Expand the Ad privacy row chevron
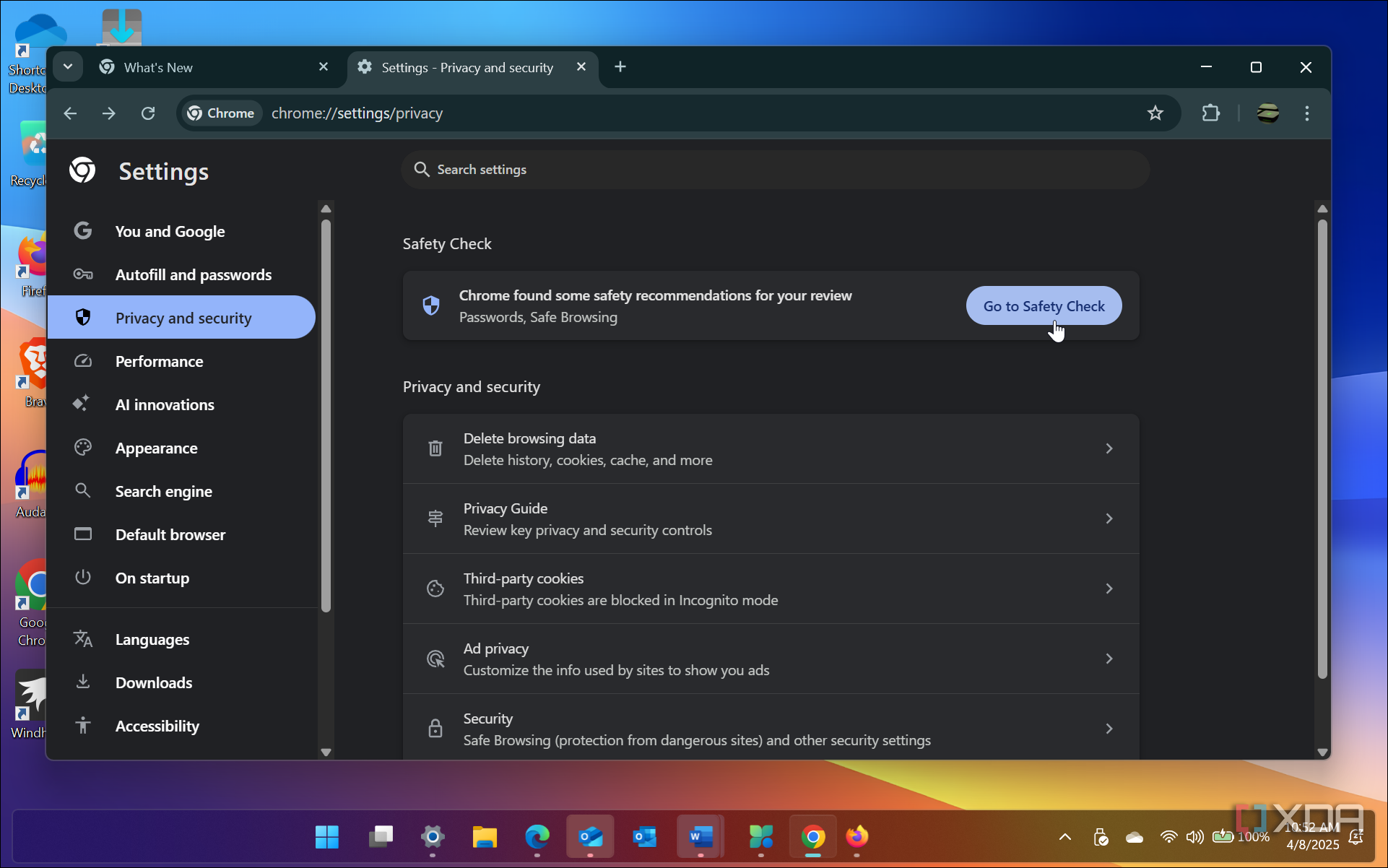 [1109, 659]
